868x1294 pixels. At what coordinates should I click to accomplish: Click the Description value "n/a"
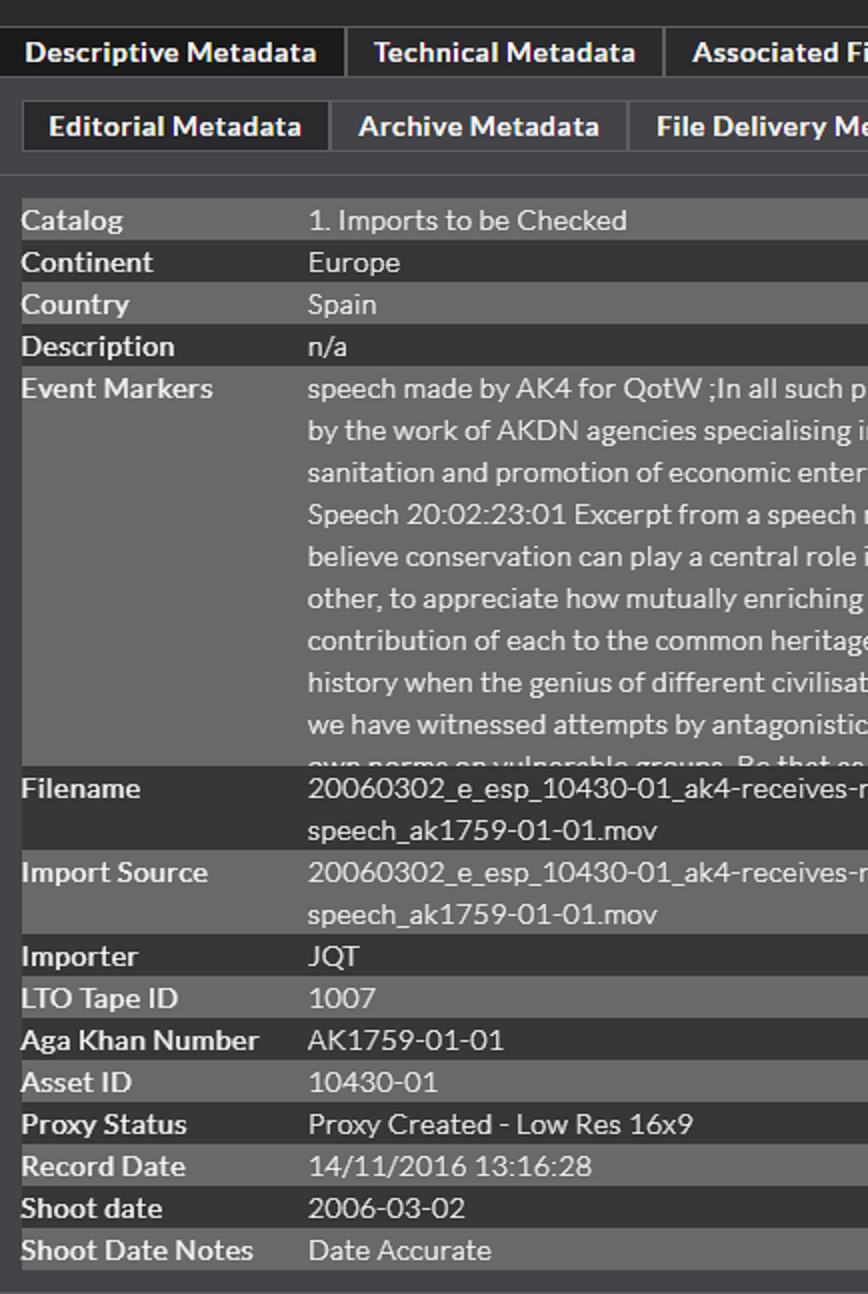[x=327, y=347]
